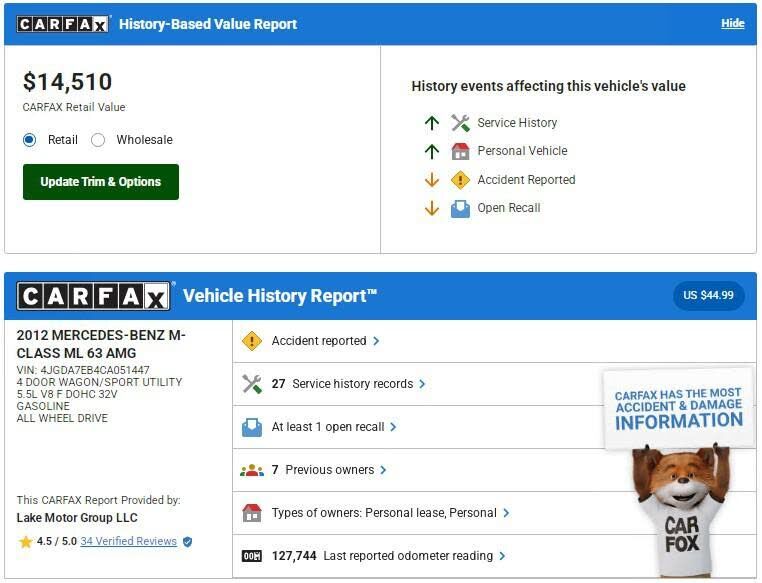762x583 pixels.
Task: Click the US $44.99 price badge
Action: coord(708,295)
